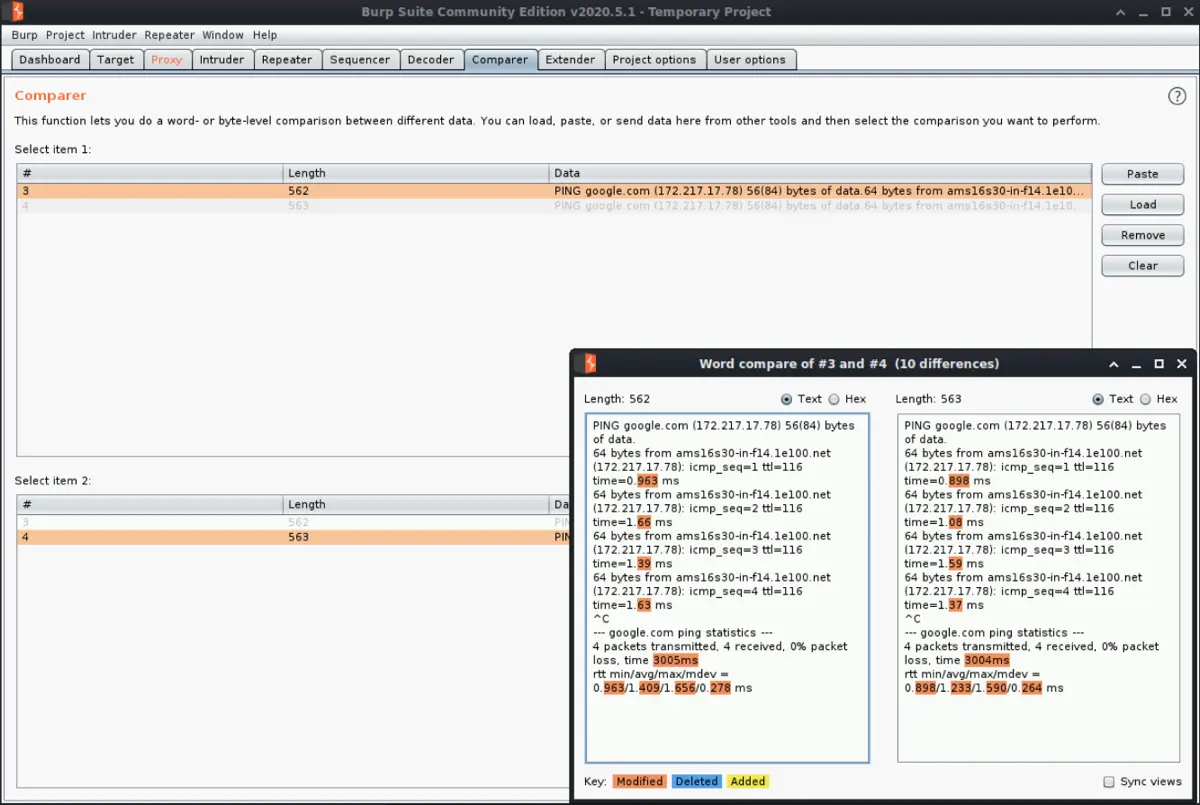Image resolution: width=1200 pixels, height=805 pixels.
Task: Click the Remove button
Action: click(x=1143, y=236)
